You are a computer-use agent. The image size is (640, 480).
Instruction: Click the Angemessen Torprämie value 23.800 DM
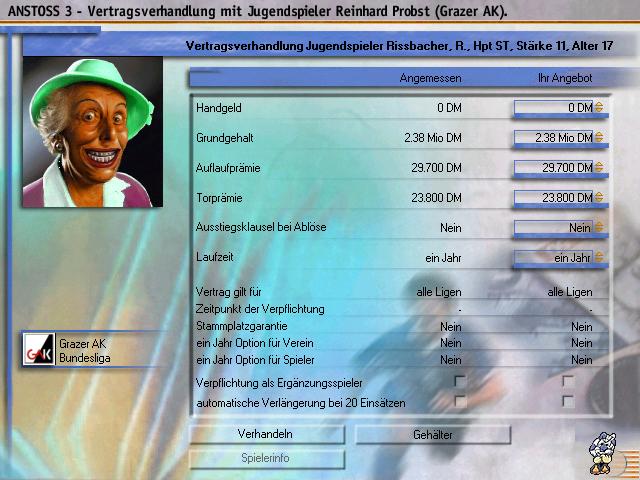[436, 198]
